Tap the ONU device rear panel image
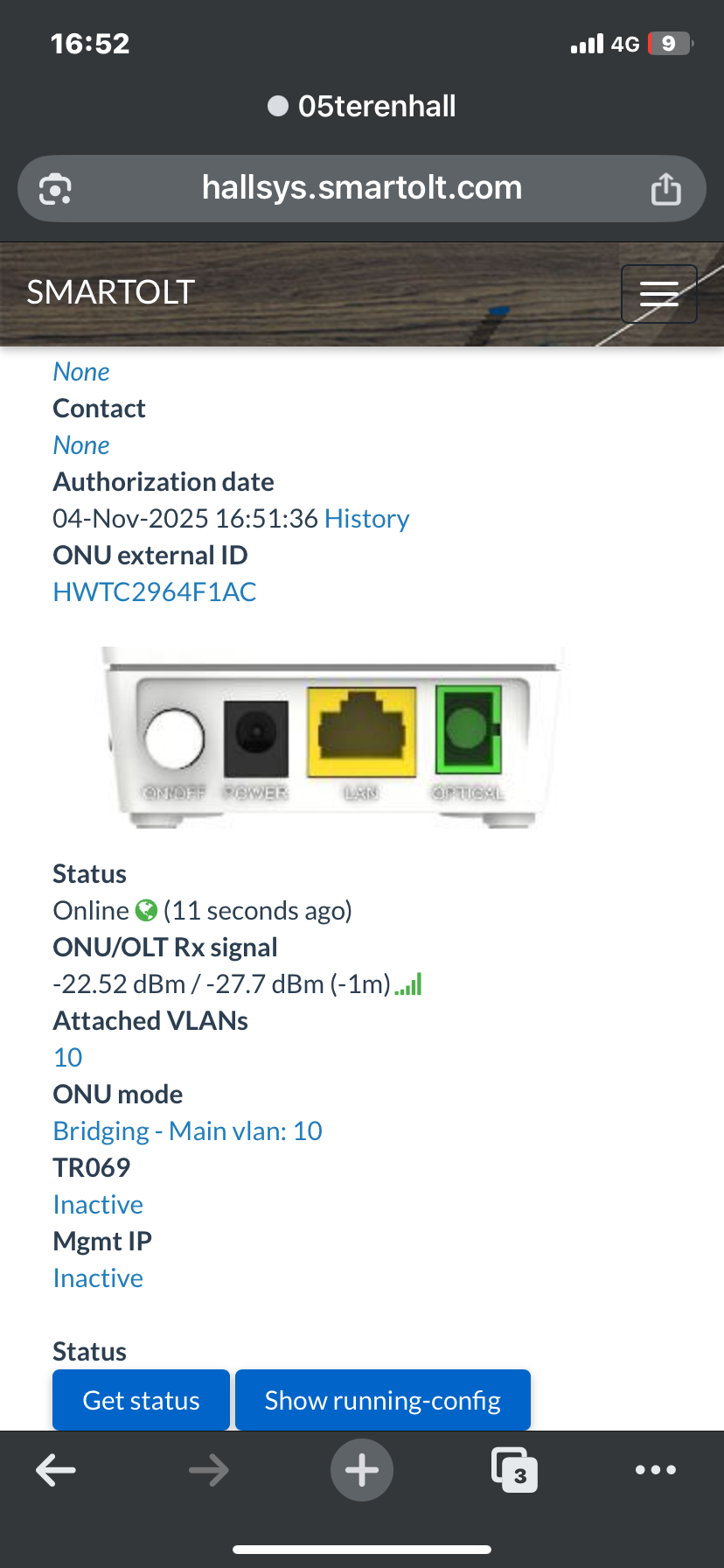The image size is (724, 1568). coord(332,737)
